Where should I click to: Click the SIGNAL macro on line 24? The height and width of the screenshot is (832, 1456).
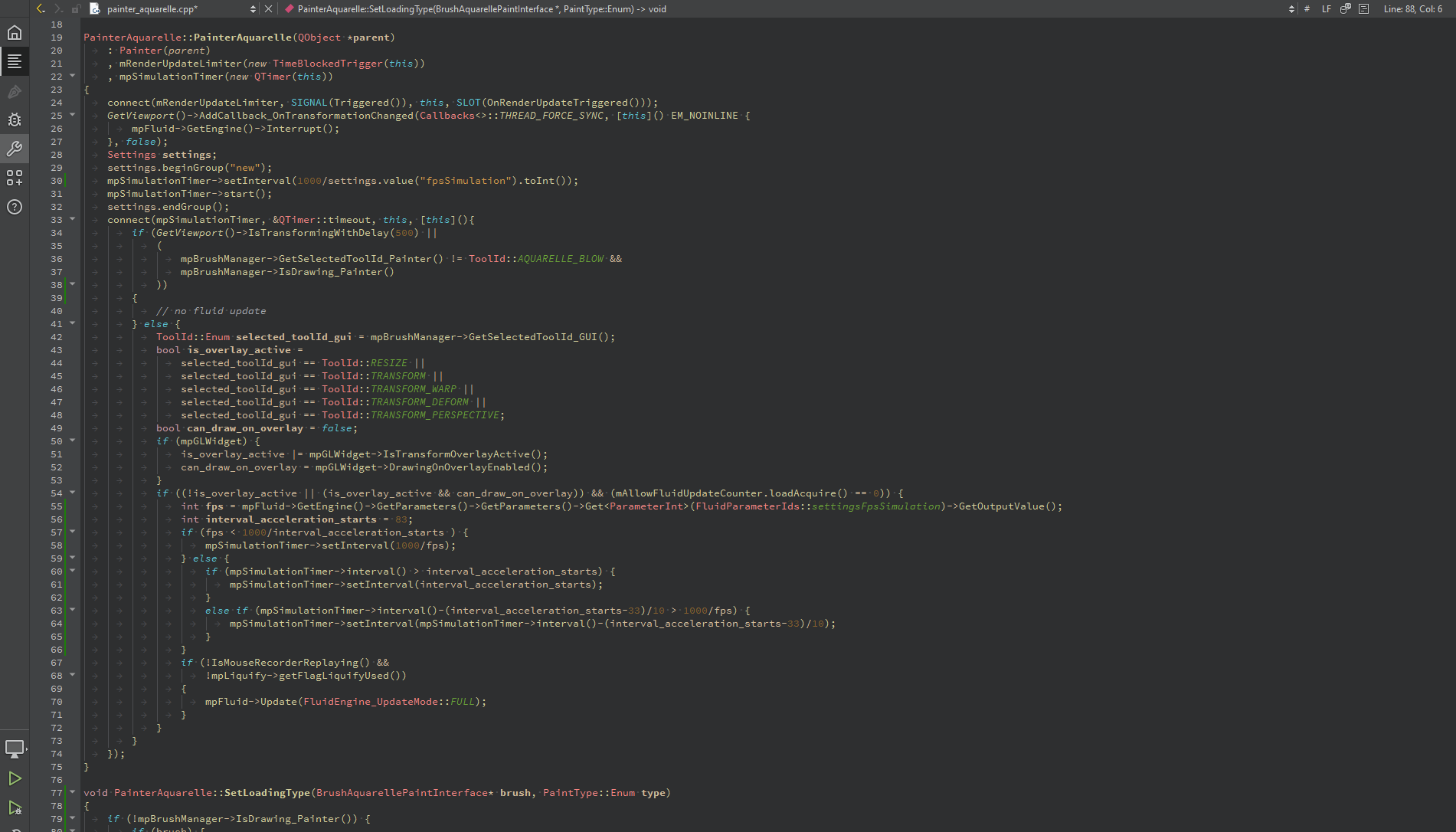309,103
